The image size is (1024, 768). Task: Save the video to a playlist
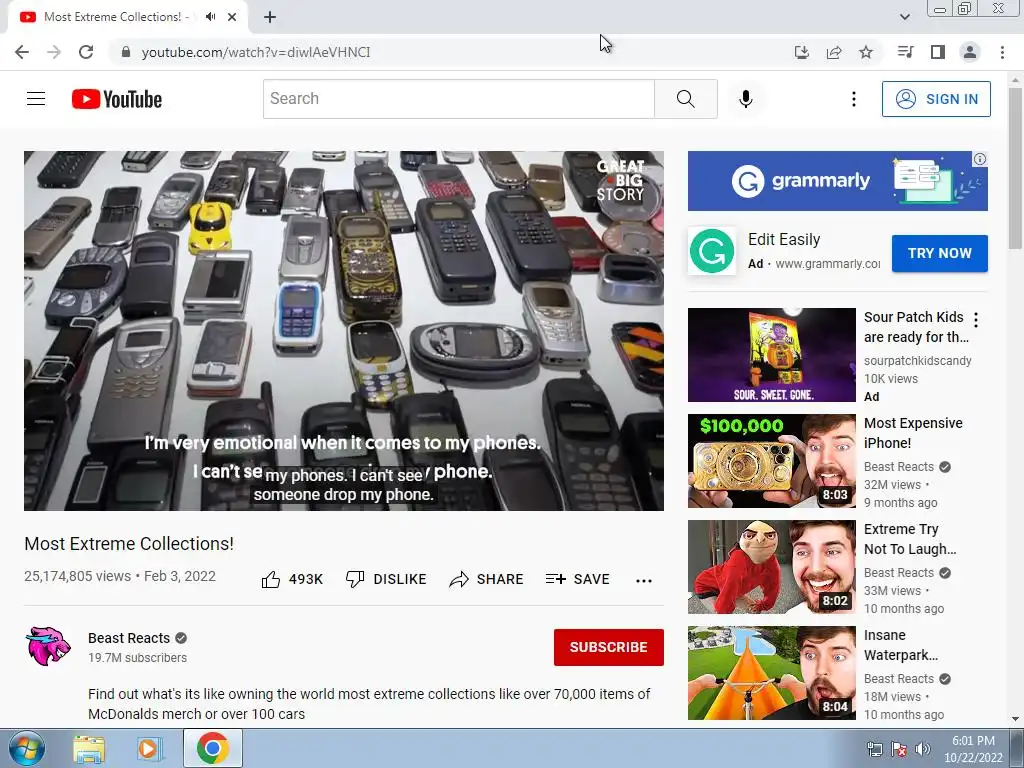tap(578, 579)
